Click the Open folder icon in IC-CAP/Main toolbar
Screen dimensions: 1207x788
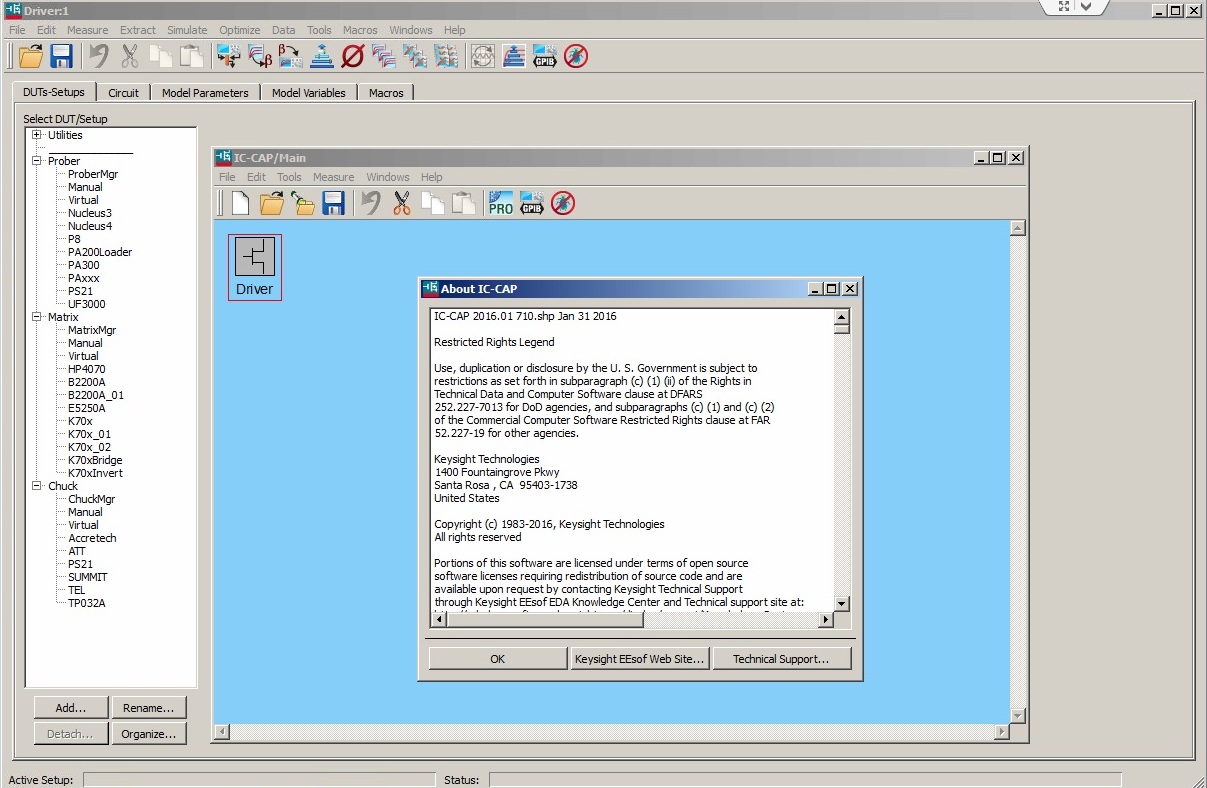(271, 203)
